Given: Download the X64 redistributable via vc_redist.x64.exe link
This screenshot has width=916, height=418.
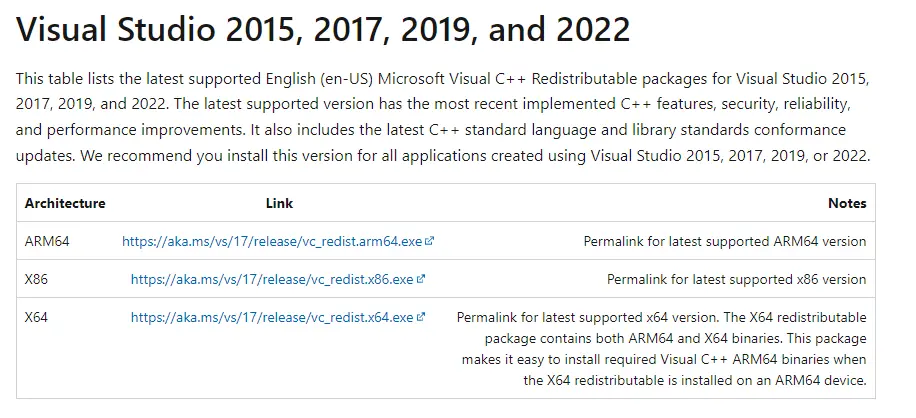Looking at the screenshot, I should click(x=272, y=317).
